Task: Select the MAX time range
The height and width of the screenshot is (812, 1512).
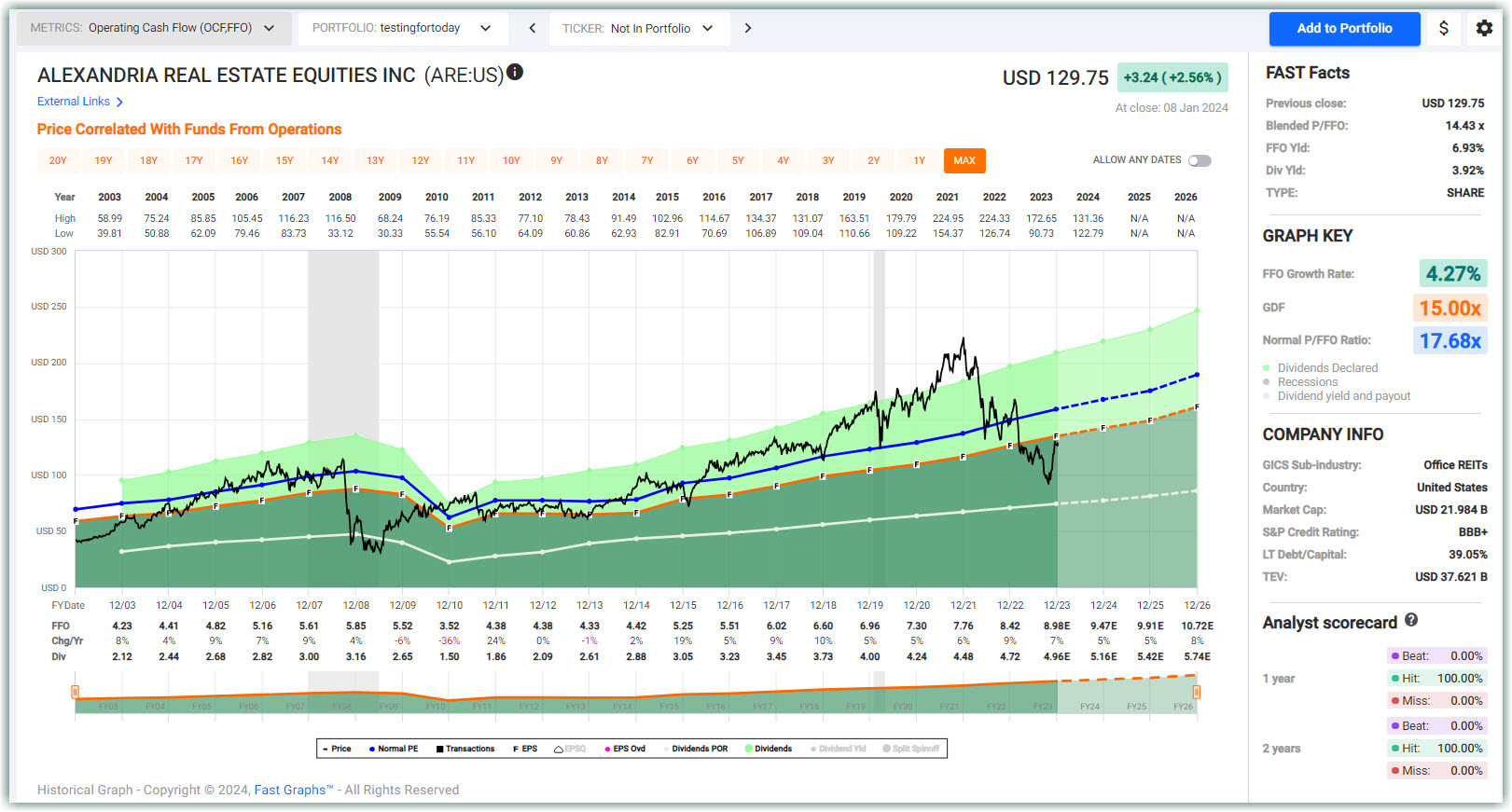Action: point(964,160)
